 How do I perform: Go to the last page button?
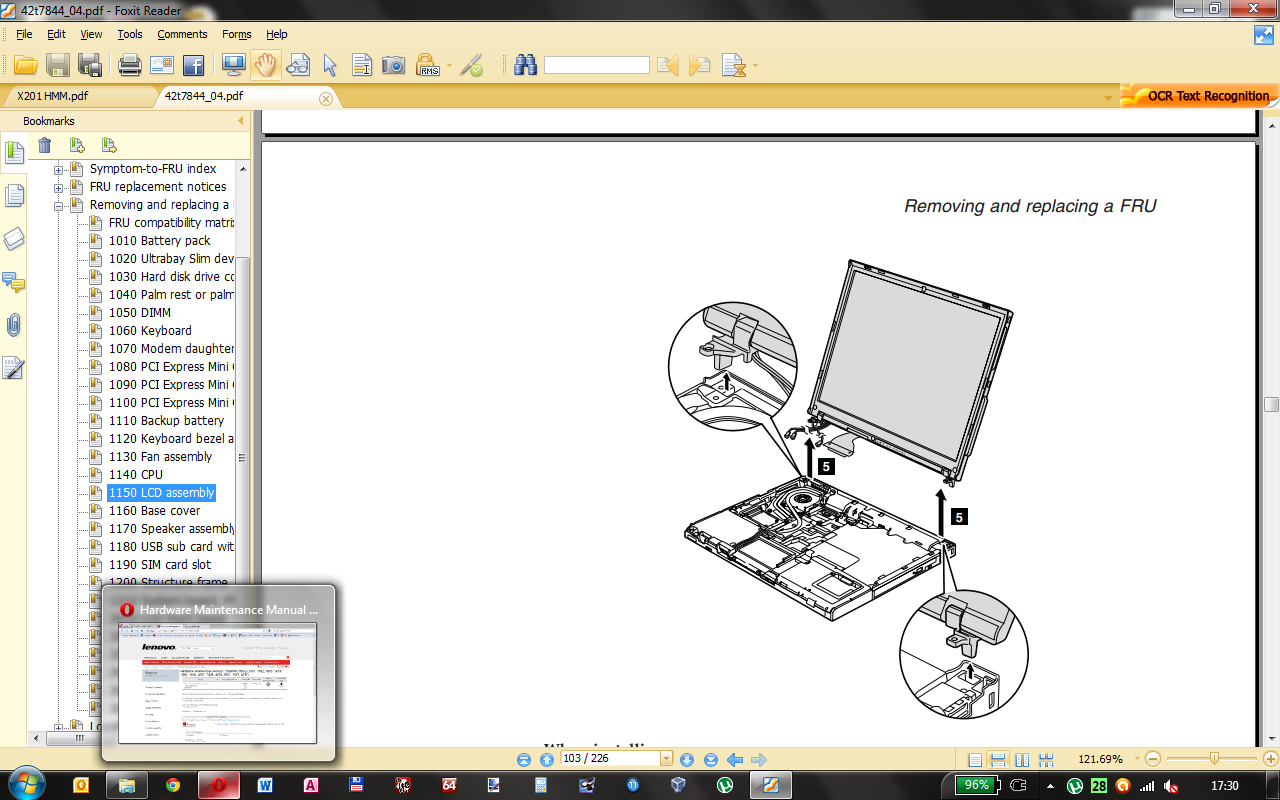pyautogui.click(x=711, y=759)
